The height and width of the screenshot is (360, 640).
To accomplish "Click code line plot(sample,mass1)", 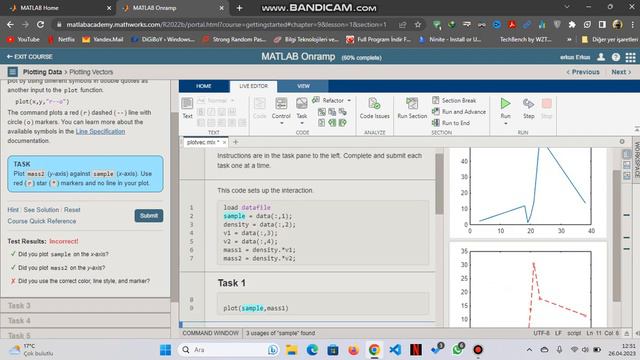I will (x=256, y=308).
